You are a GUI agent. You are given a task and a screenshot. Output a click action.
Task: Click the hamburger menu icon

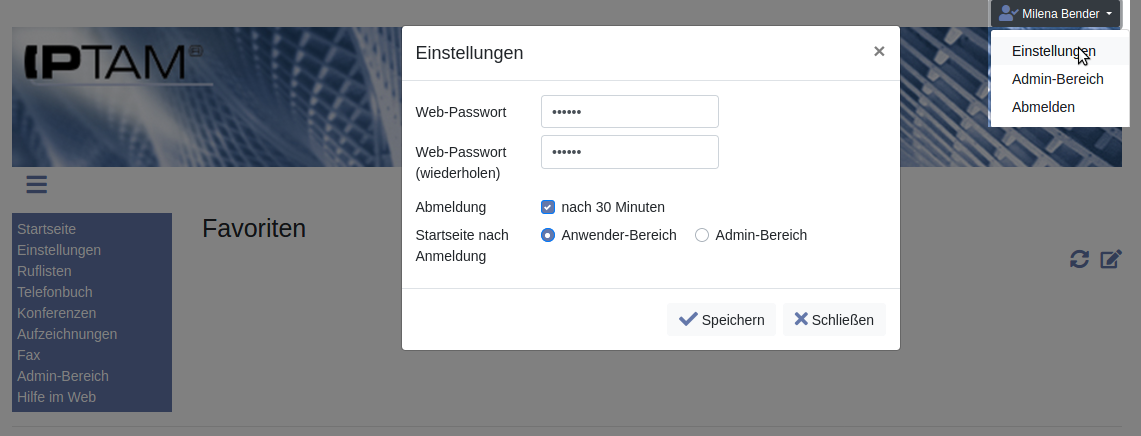(x=37, y=184)
